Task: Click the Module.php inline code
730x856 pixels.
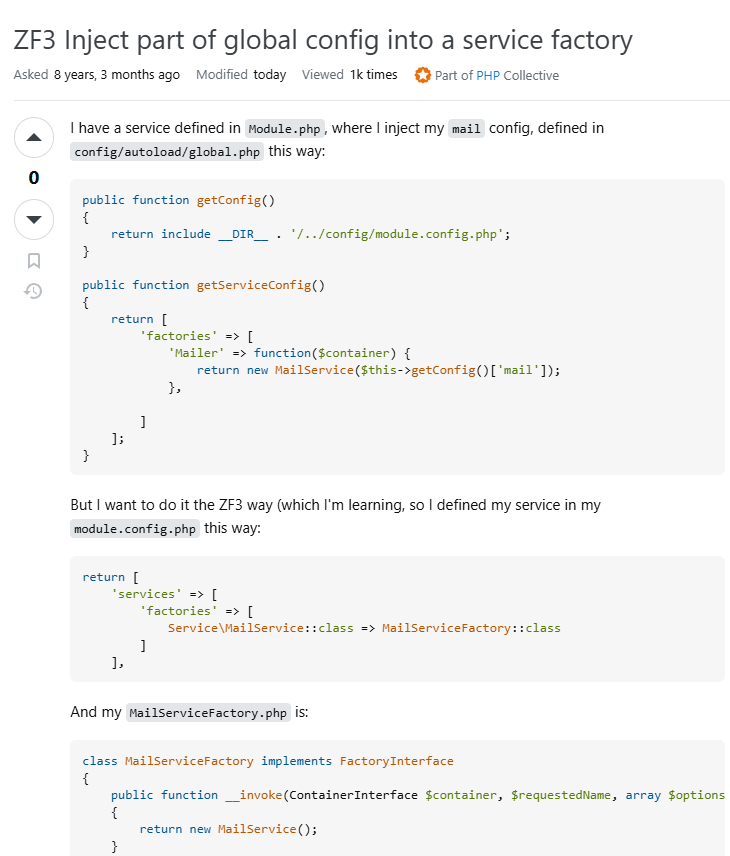Action: pyautogui.click(x=285, y=129)
